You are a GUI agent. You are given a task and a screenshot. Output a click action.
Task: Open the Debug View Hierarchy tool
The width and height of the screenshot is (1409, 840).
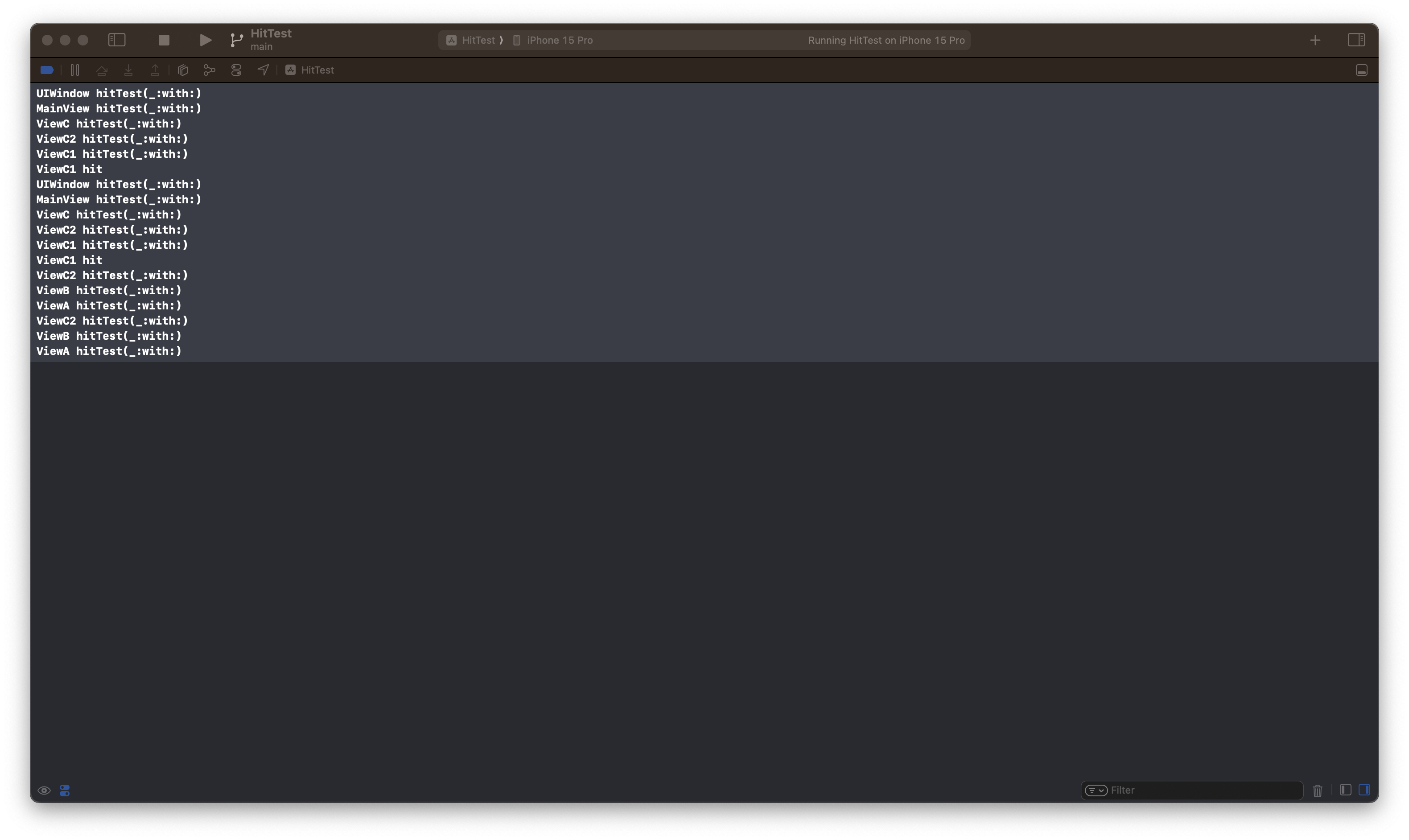[x=182, y=70]
